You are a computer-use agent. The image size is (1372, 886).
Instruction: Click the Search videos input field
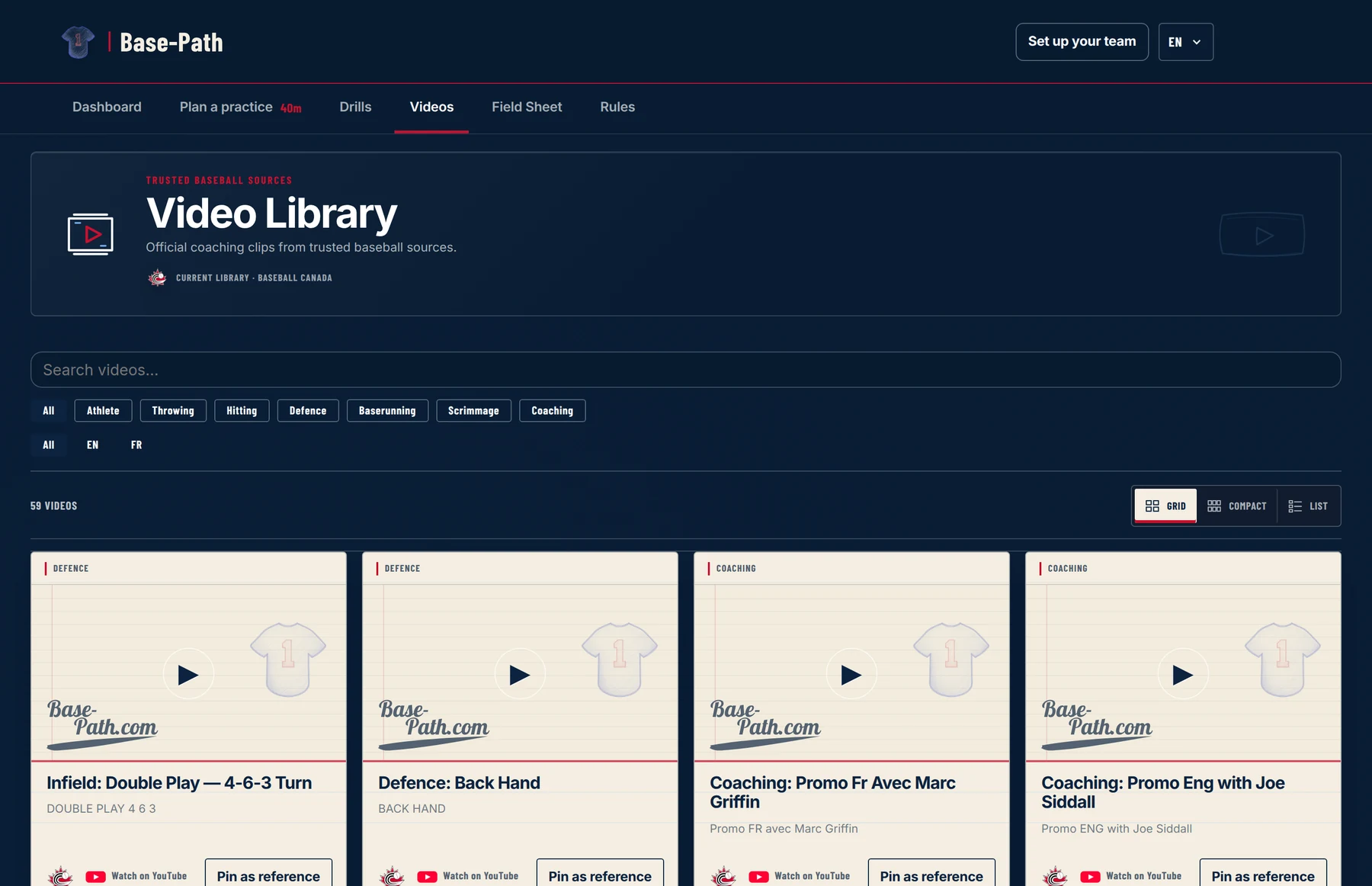[x=685, y=370]
